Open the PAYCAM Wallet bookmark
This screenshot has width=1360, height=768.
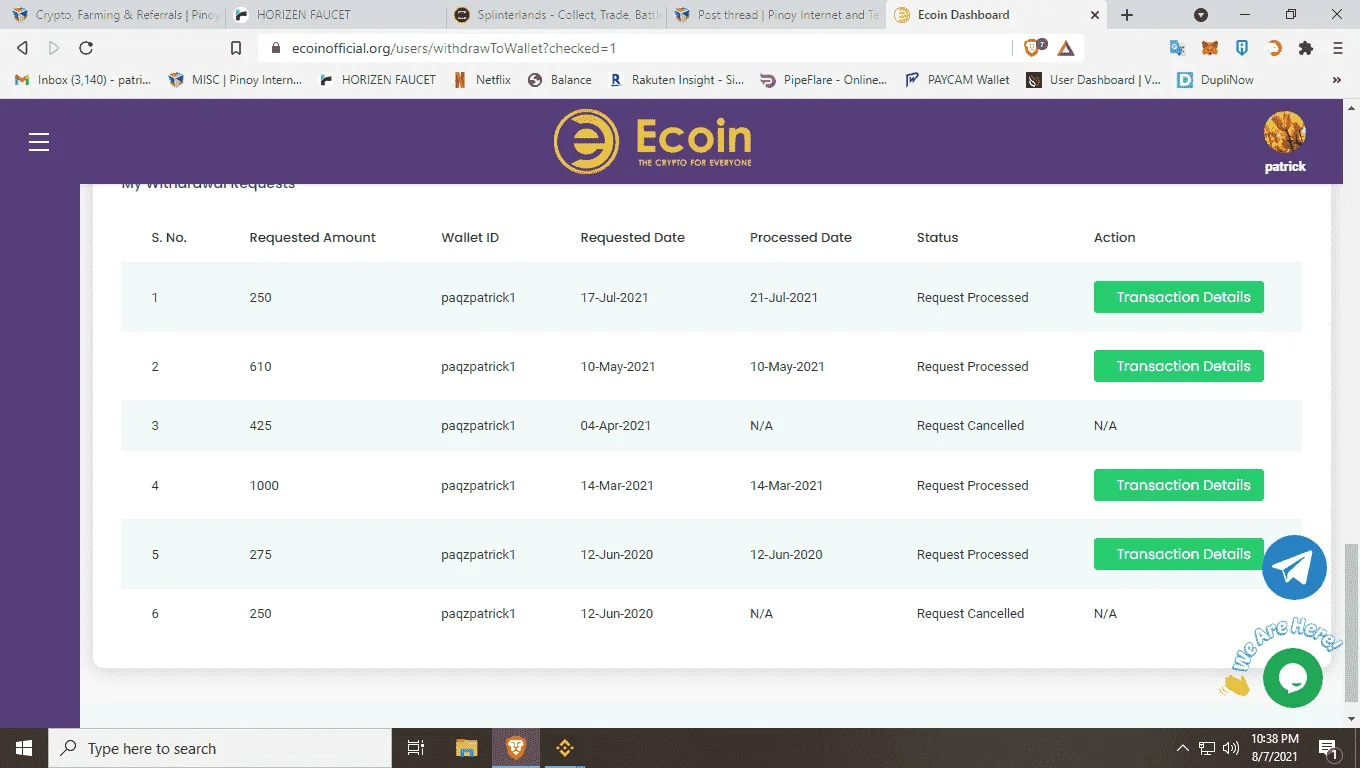(x=957, y=80)
